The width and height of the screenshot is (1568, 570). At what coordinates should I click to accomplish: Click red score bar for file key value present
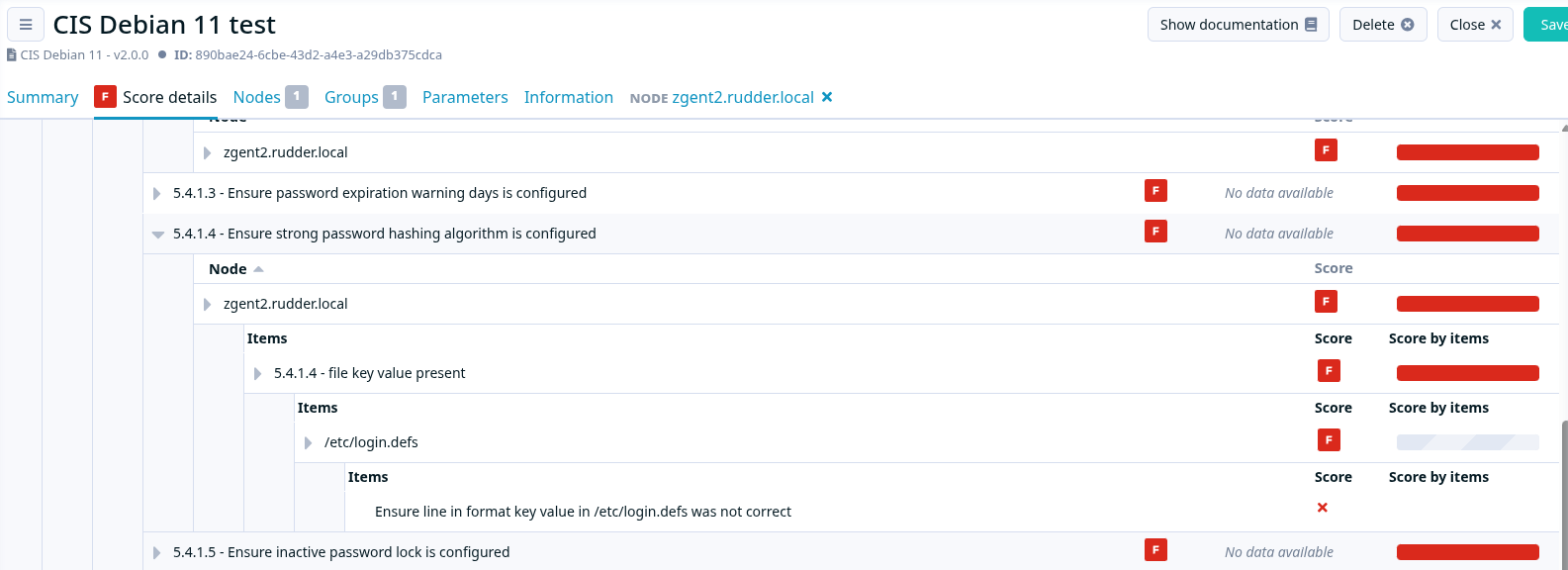(x=1468, y=373)
